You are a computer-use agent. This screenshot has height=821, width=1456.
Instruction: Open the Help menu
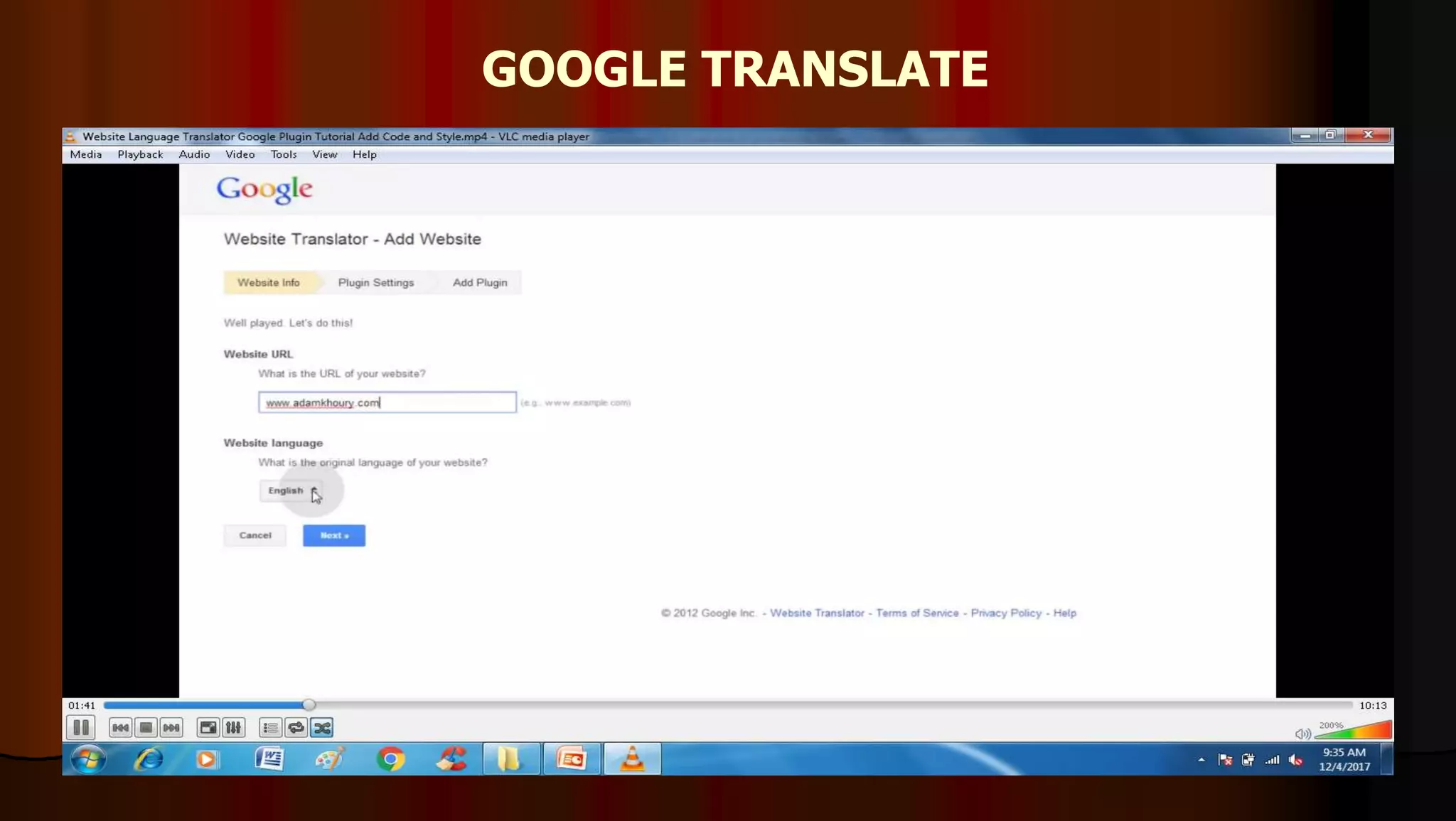click(365, 154)
